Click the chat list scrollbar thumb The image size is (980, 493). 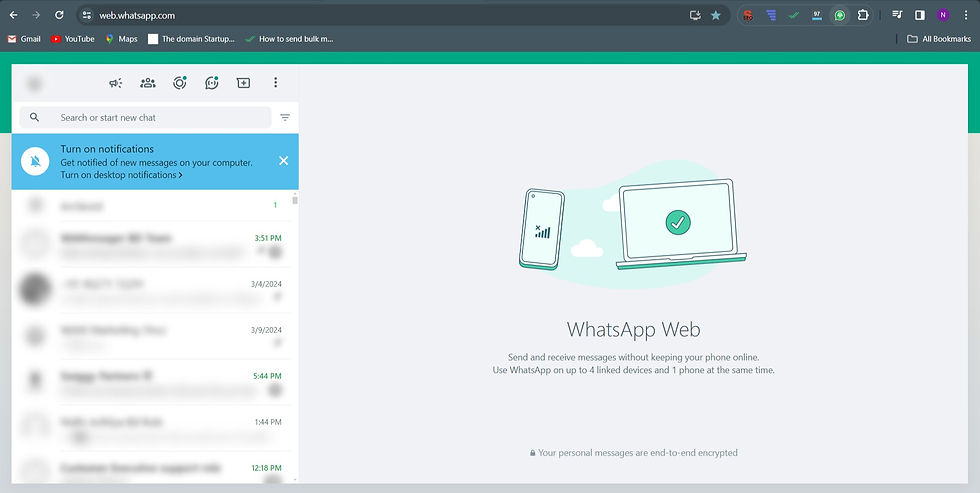(295, 200)
